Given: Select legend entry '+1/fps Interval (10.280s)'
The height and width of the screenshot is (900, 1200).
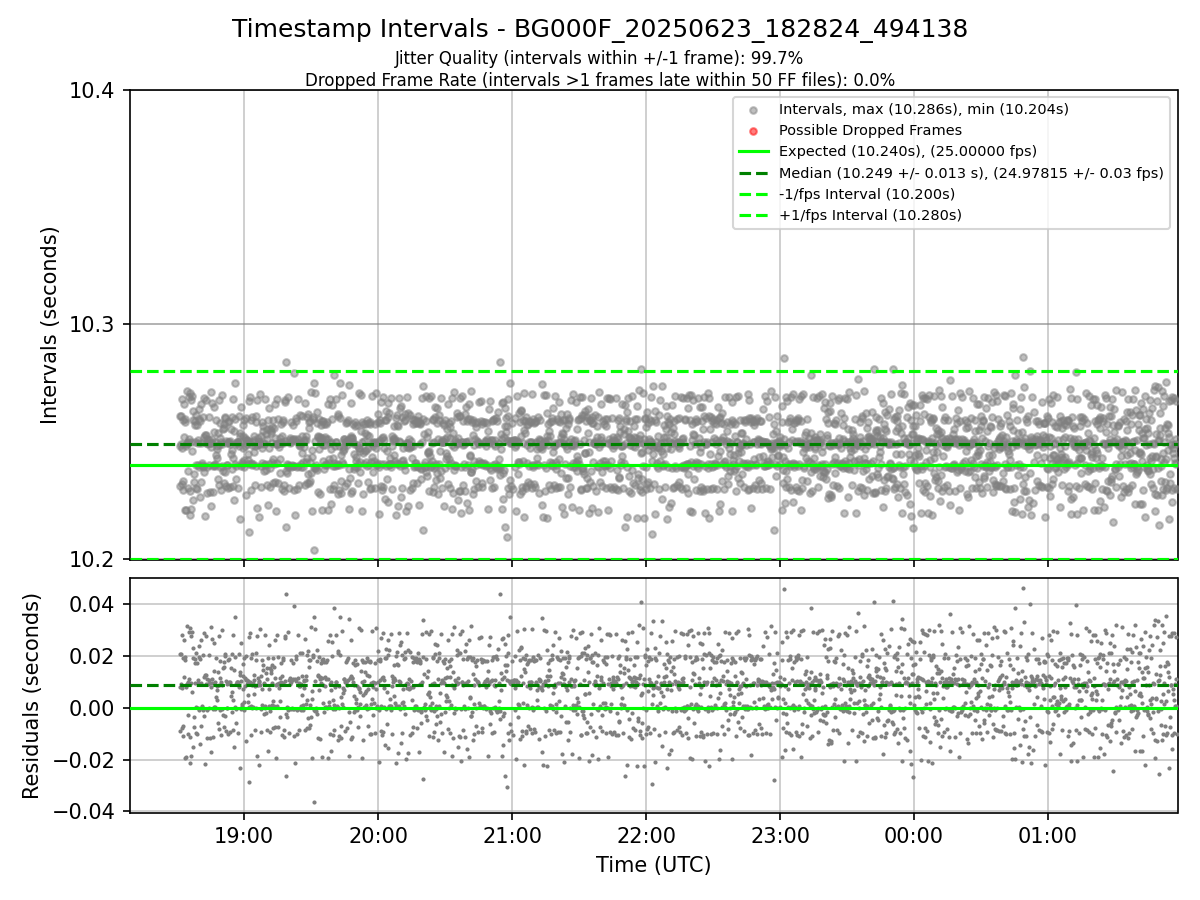Looking at the screenshot, I should (870, 214).
